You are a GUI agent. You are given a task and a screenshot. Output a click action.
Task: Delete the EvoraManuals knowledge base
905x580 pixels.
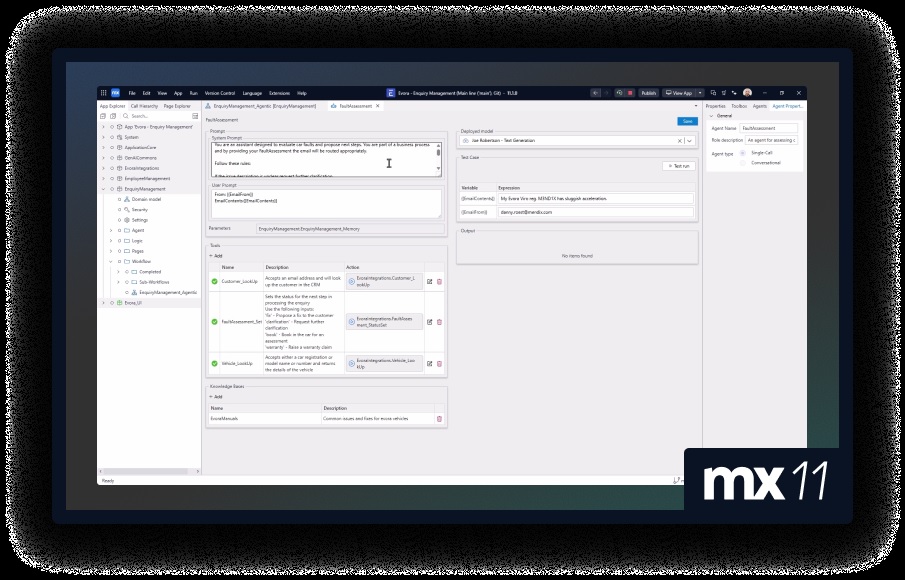click(438, 418)
